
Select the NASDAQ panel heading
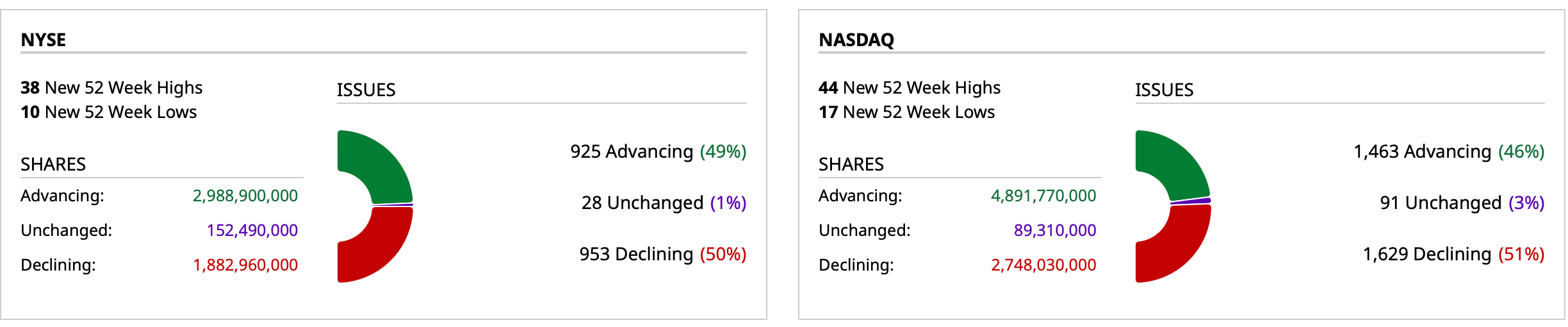pyautogui.click(x=856, y=40)
